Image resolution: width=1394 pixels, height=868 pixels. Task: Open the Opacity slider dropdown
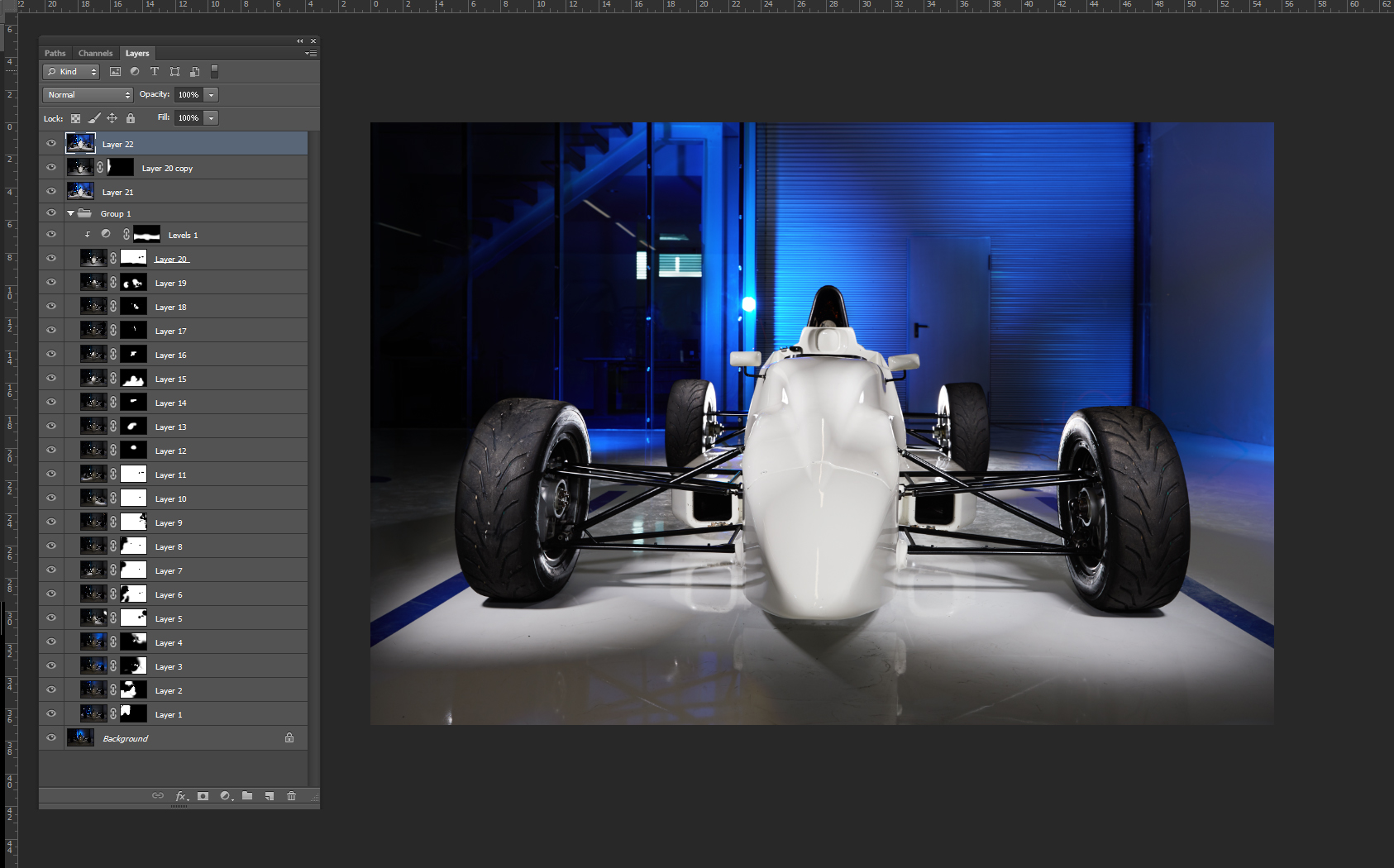pyautogui.click(x=212, y=94)
